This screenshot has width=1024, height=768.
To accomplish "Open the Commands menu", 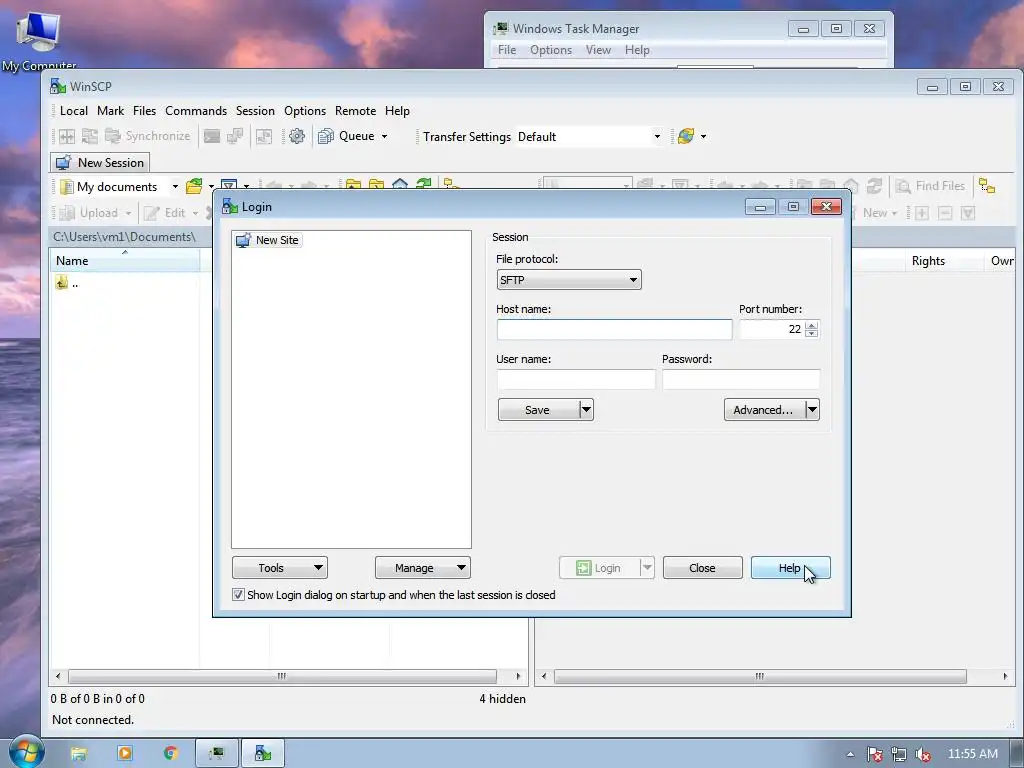I will coord(196,111).
